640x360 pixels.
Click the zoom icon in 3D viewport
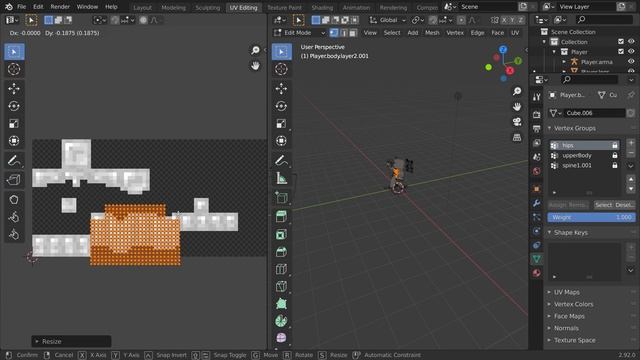tap(517, 91)
